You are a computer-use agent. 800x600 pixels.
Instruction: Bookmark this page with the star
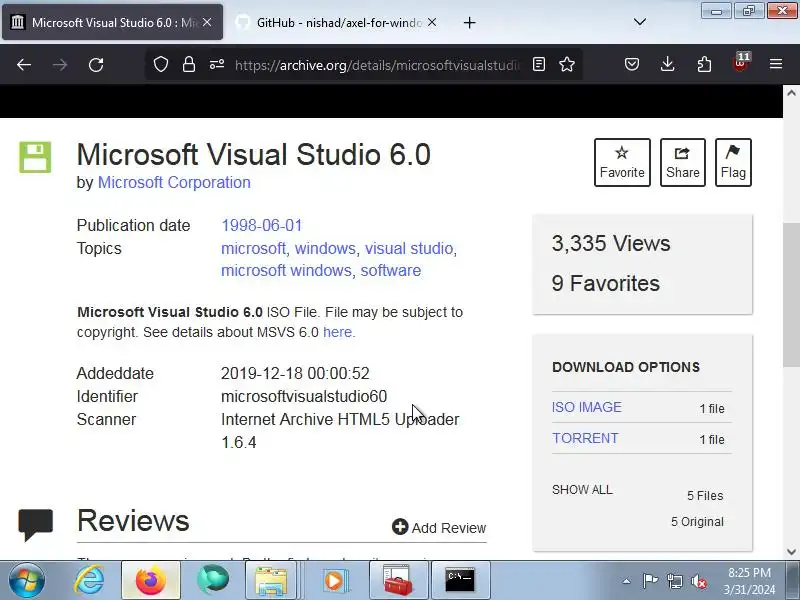pyautogui.click(x=567, y=64)
